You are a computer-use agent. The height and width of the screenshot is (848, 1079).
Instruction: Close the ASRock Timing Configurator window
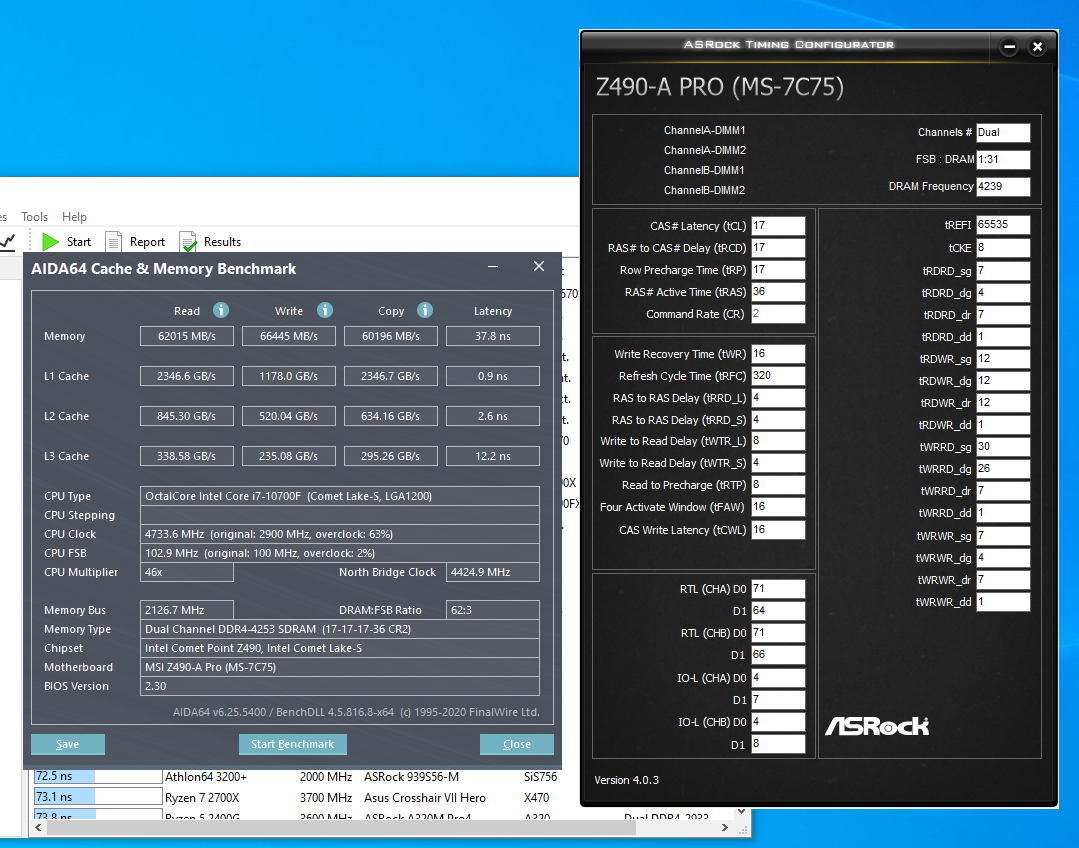pos(1038,47)
